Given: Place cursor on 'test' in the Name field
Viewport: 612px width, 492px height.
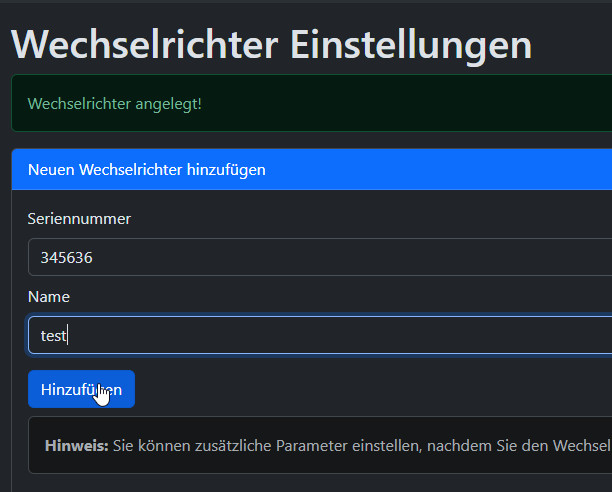Looking at the screenshot, I should tap(53, 336).
